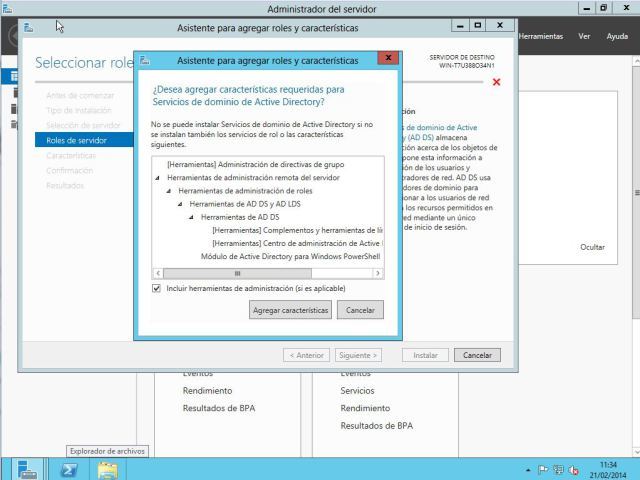Click 'Resultados de BPA' in right tile
This screenshot has width=640, height=480.
(x=377, y=426)
